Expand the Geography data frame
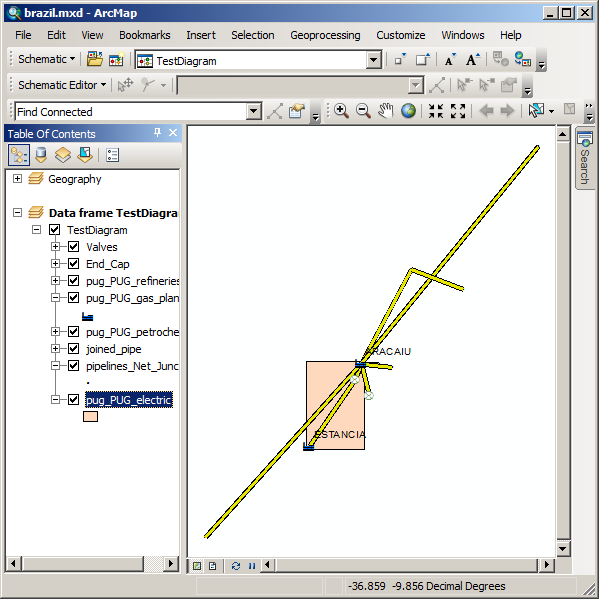Viewport: 599px width, 599px height. 18,178
